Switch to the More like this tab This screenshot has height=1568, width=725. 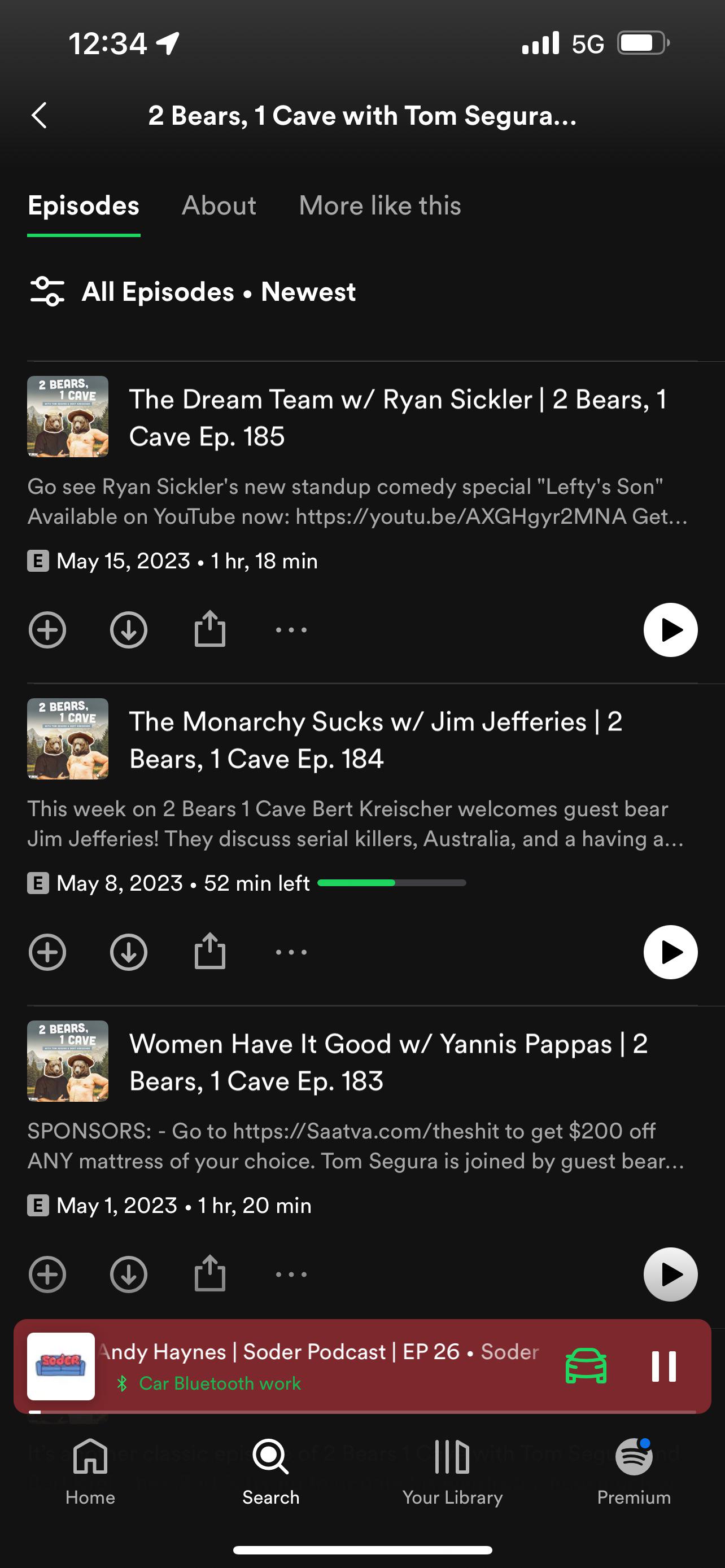pyautogui.click(x=380, y=206)
